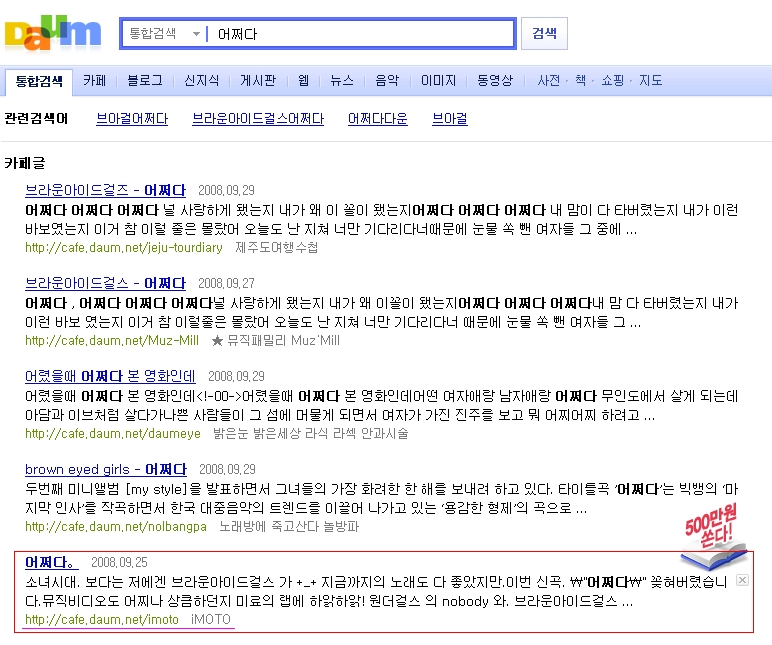Click date 2008.09.27 text
Image resolution: width=772 pixels, height=645 pixels.
pos(226,284)
